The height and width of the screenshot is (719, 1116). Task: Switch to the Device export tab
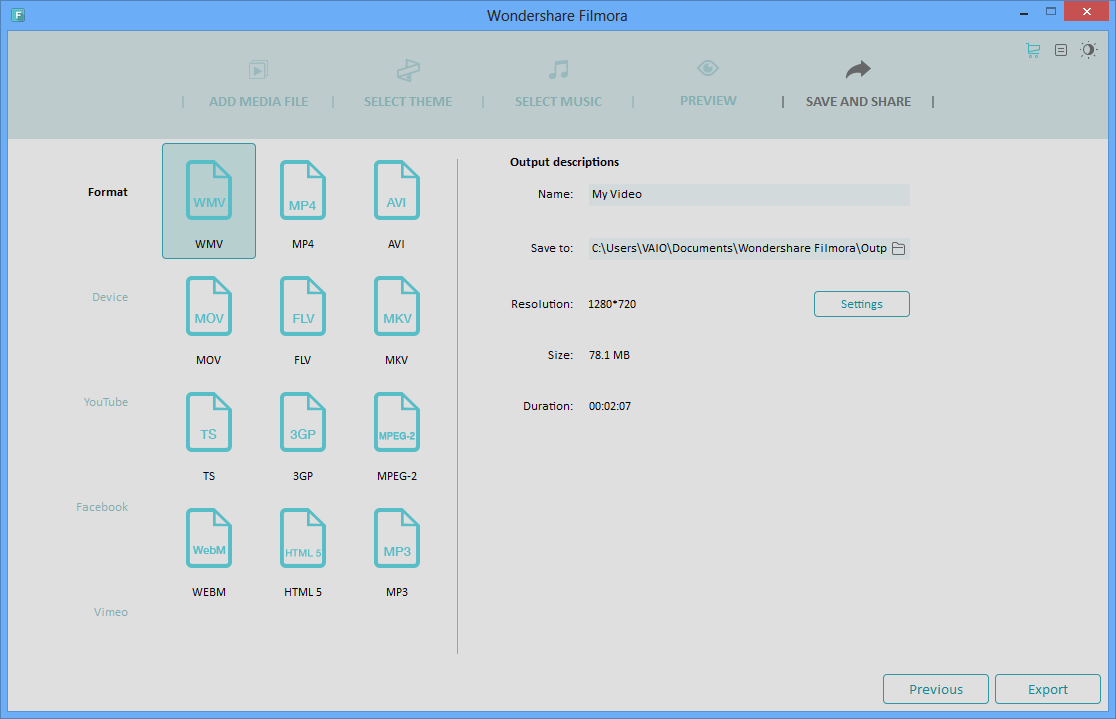(x=109, y=296)
